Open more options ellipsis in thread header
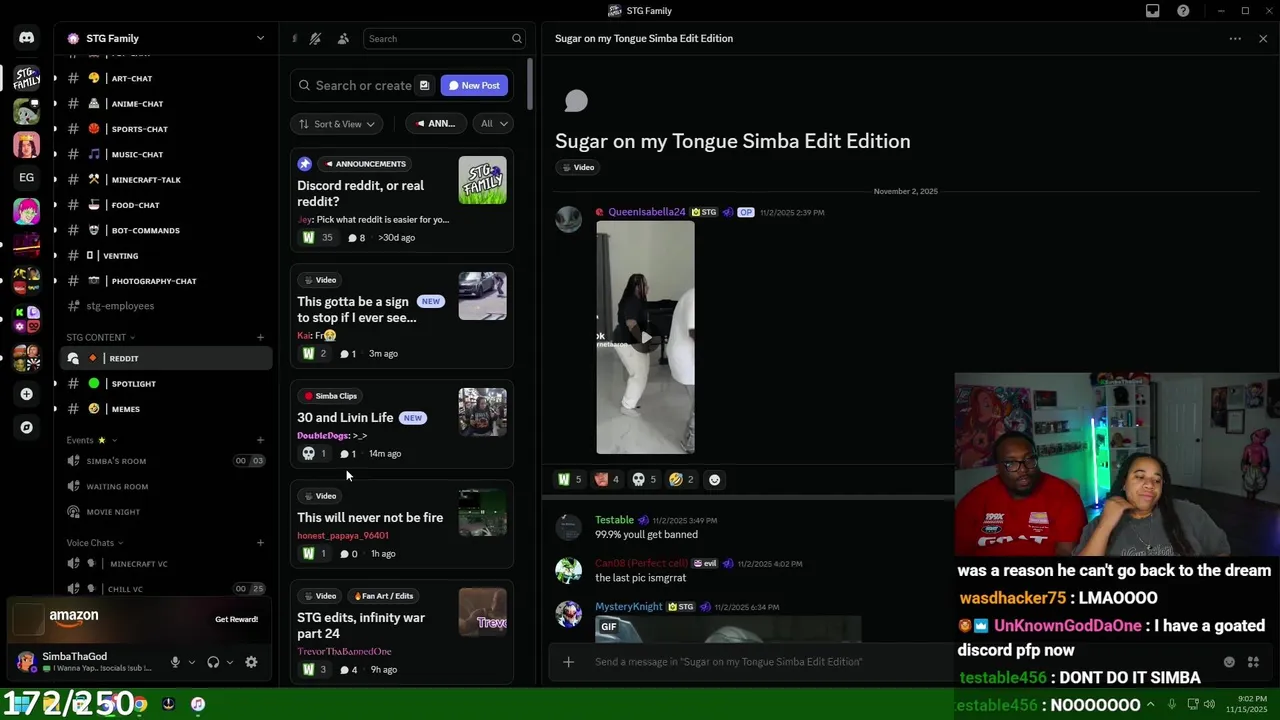1280x720 pixels. click(x=1235, y=39)
